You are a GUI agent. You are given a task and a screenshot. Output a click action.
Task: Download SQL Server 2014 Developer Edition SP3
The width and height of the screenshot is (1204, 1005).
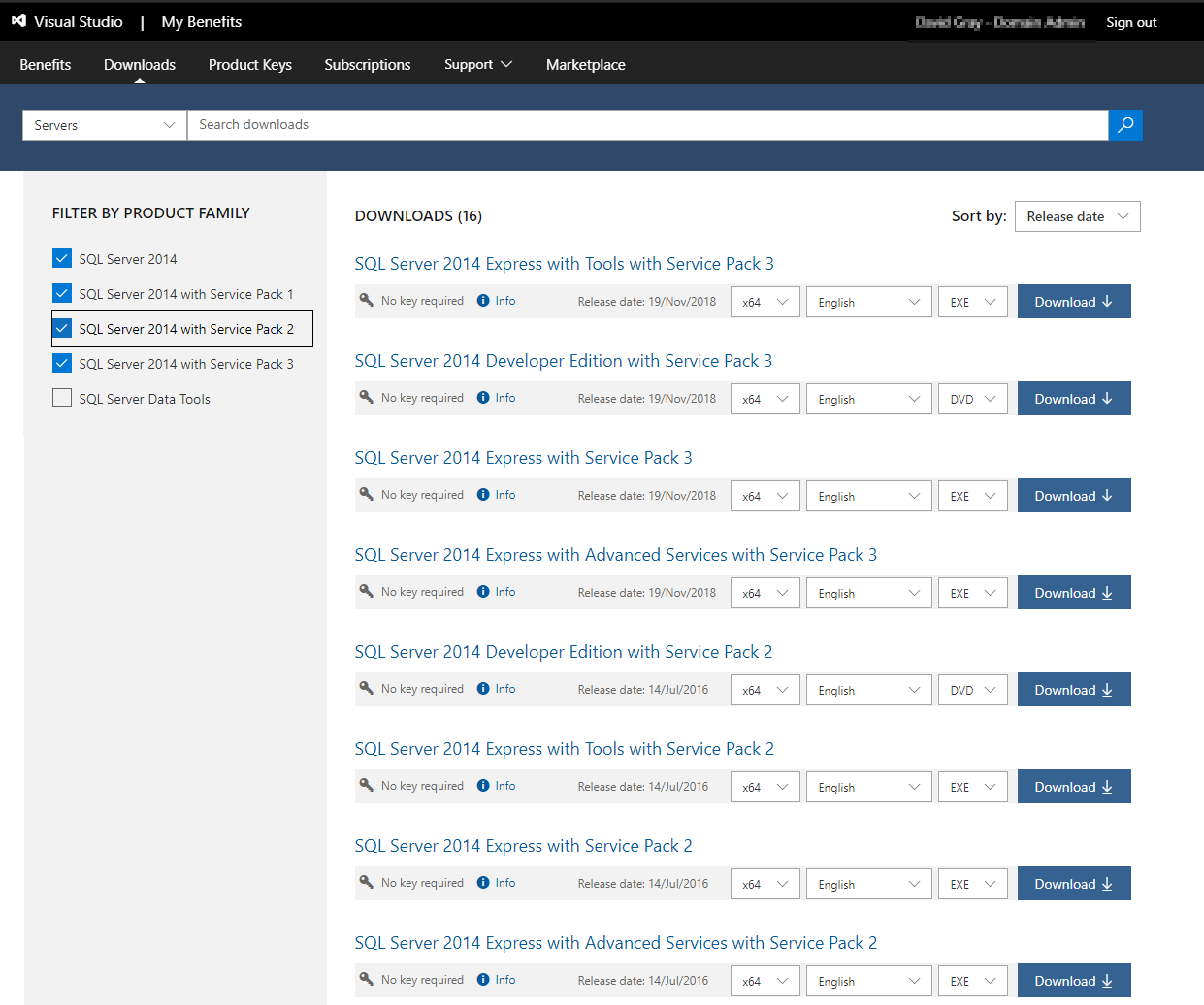[1074, 399]
